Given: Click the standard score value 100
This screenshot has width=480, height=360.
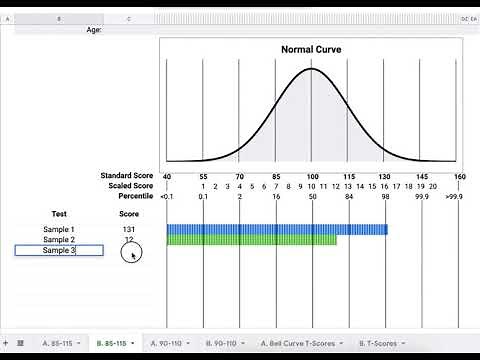Looking at the screenshot, I should pyautogui.click(x=313, y=177).
